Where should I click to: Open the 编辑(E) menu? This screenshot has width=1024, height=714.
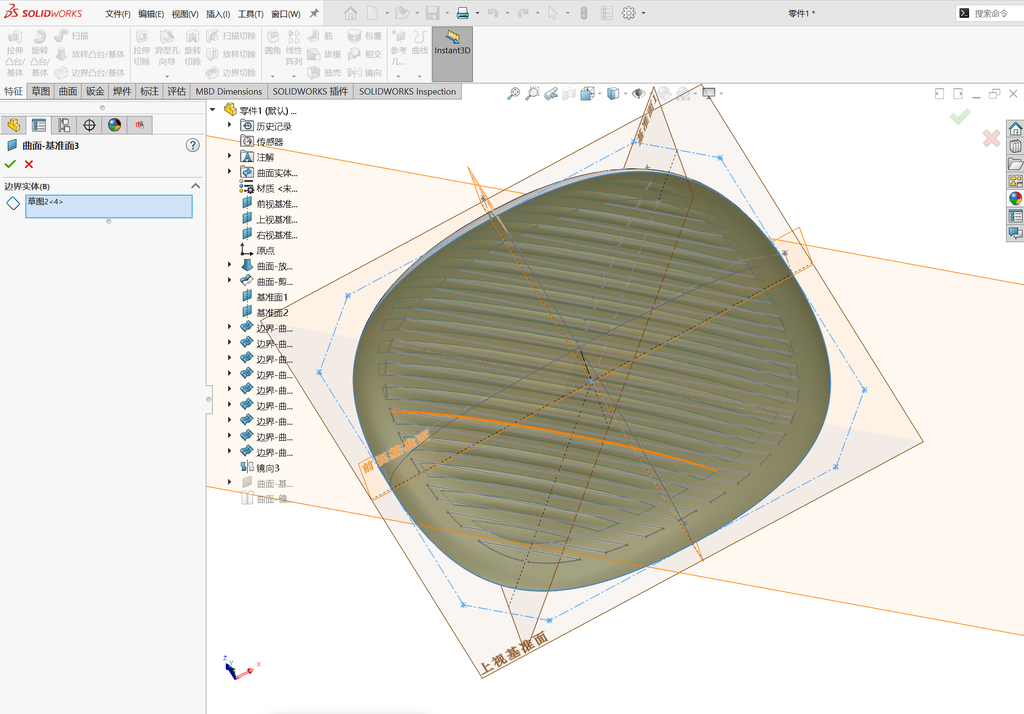[151, 14]
